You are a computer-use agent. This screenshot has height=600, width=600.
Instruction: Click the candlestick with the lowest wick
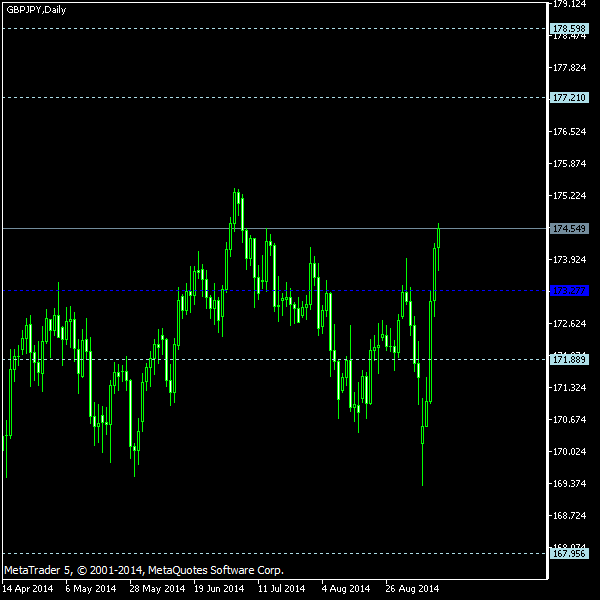pos(422,435)
